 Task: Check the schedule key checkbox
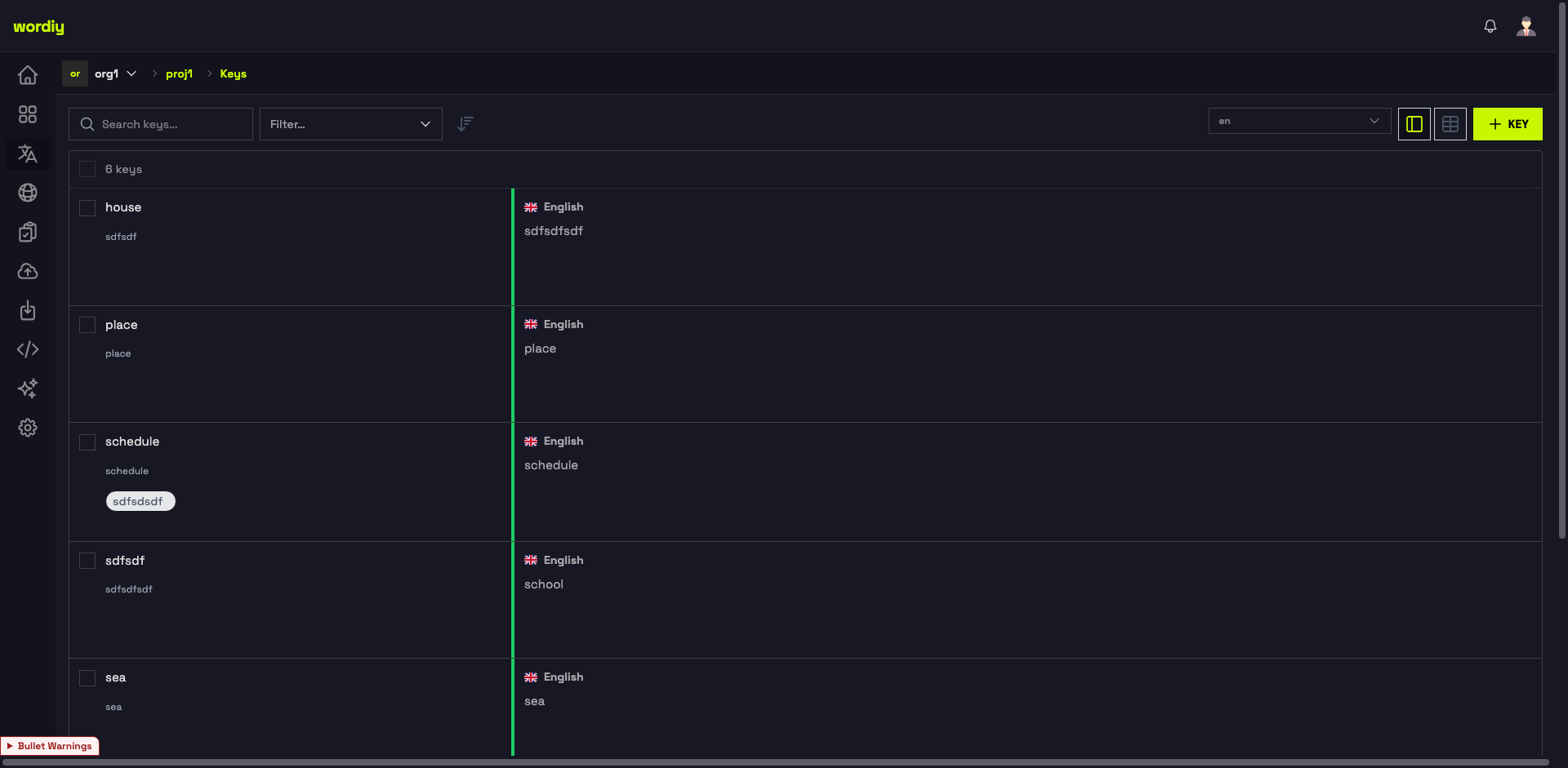tap(87, 442)
